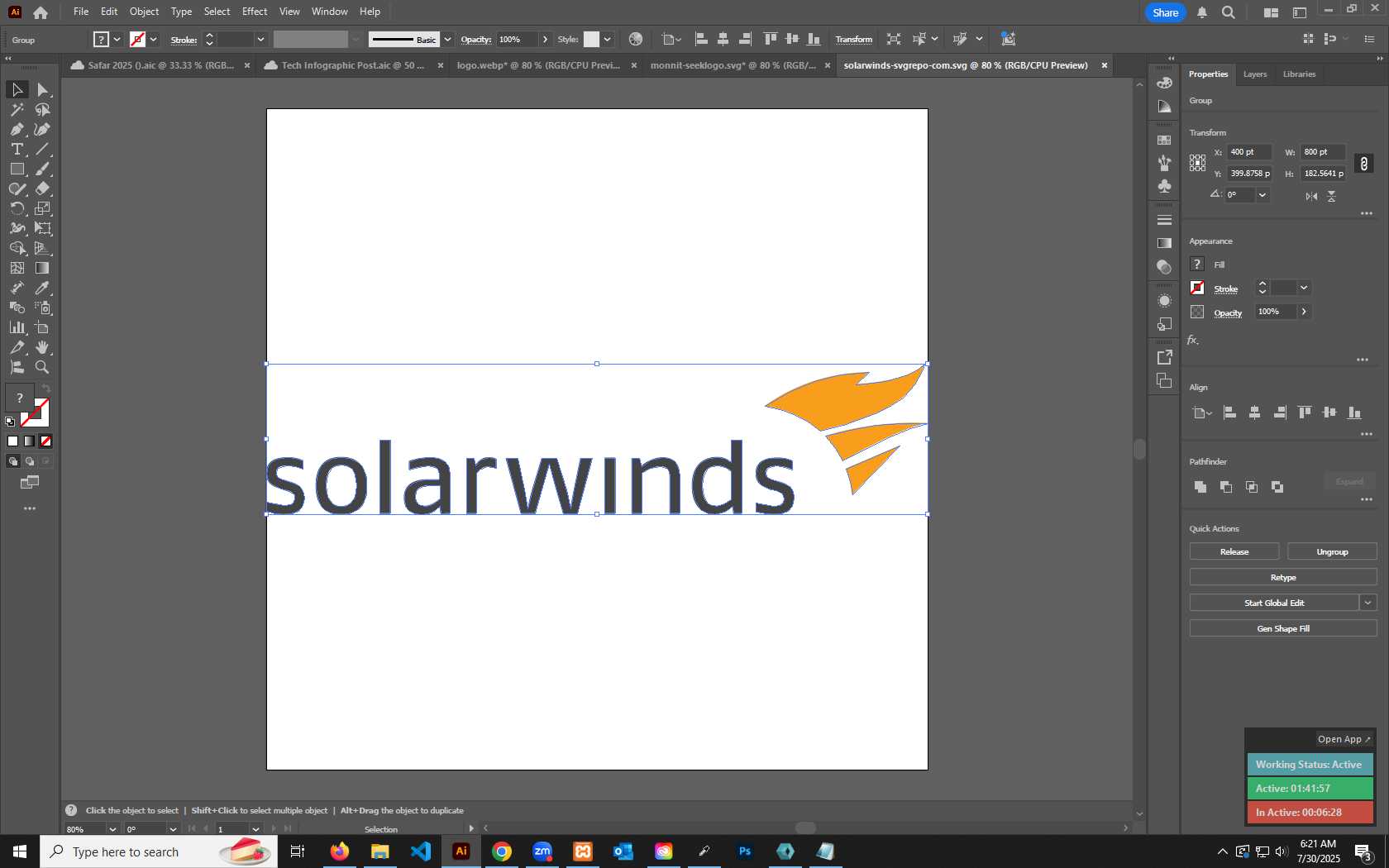Select the Magic Wand tool
1389x868 pixels.
point(17,109)
